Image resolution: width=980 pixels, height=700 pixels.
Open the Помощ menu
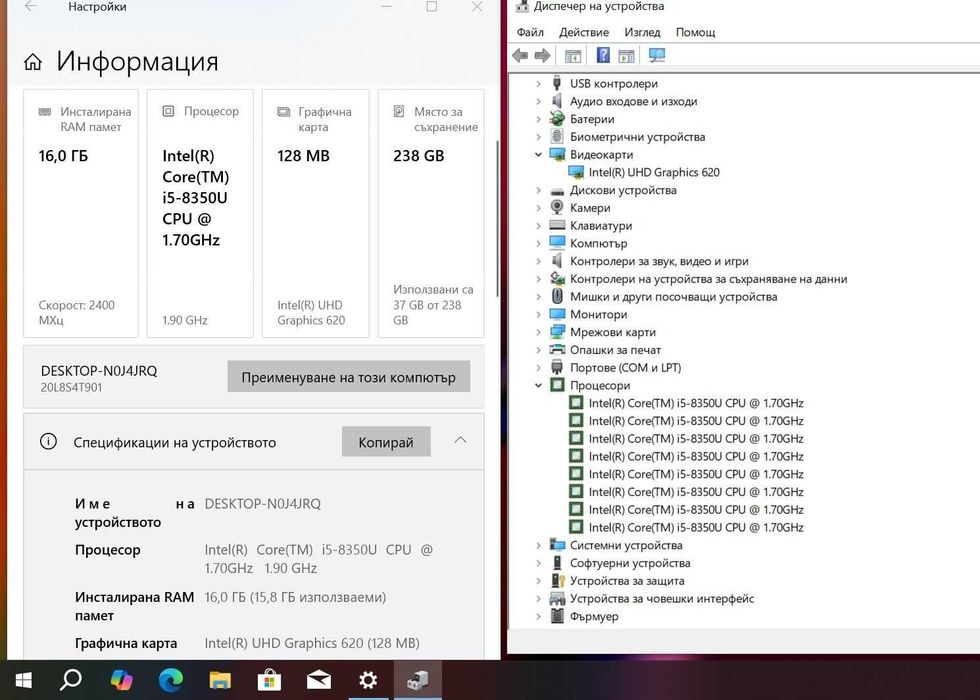(695, 32)
